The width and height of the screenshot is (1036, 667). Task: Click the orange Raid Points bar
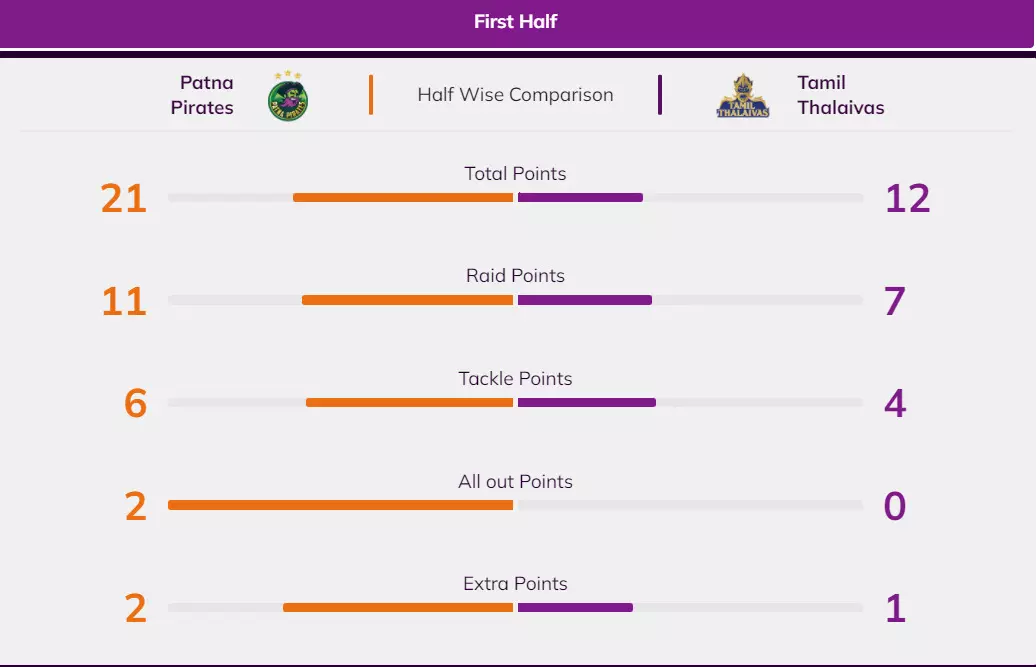pyautogui.click(x=407, y=300)
